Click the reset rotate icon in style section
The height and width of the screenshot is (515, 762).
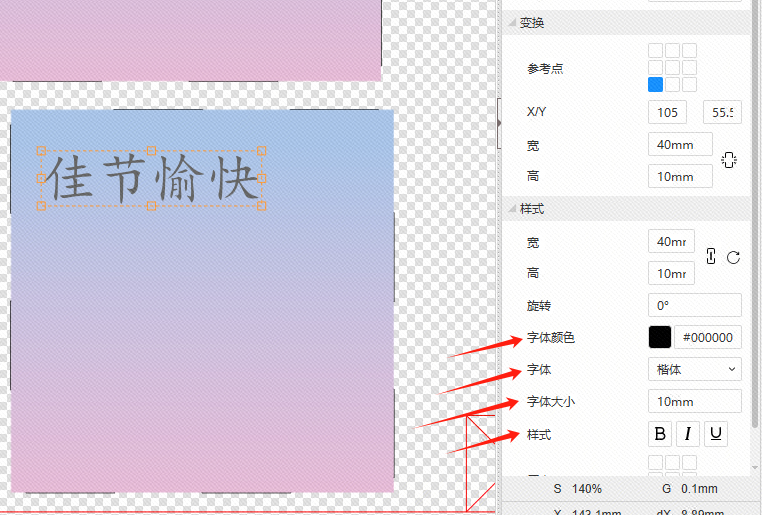tap(733, 257)
